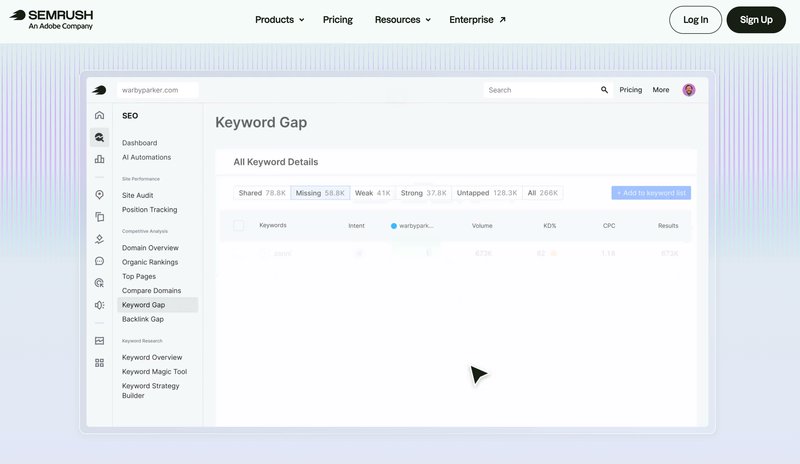Open the apps grid sidebar icon
The width and height of the screenshot is (800, 464).
(99, 363)
